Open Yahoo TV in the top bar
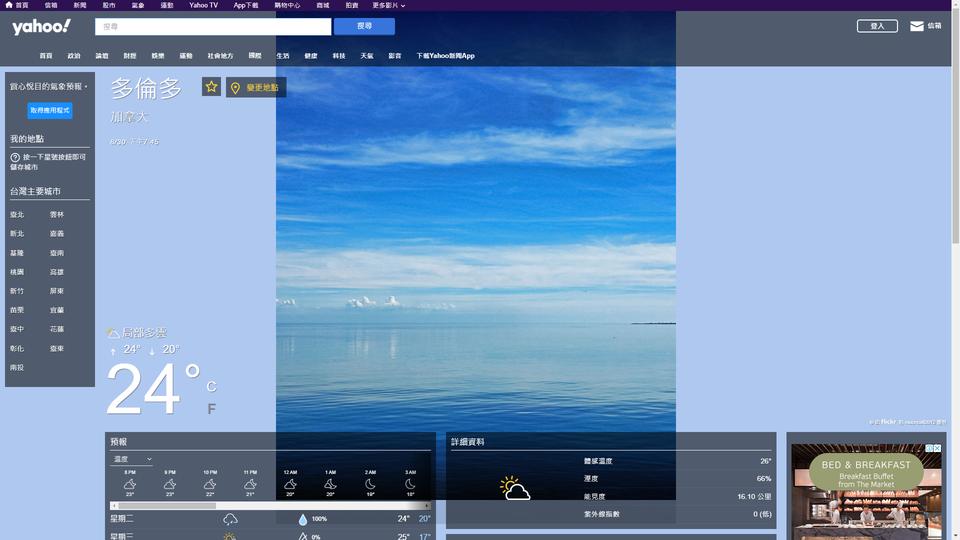960x540 pixels. click(x=203, y=5)
